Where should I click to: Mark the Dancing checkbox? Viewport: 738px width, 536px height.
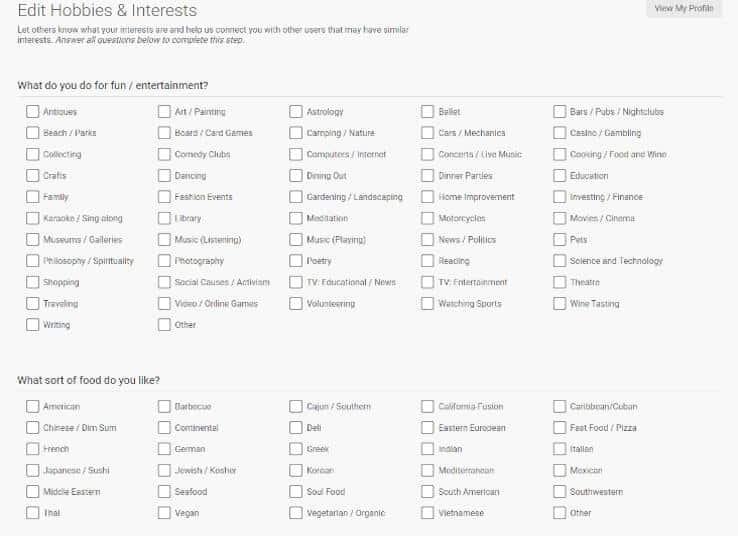[164, 176]
